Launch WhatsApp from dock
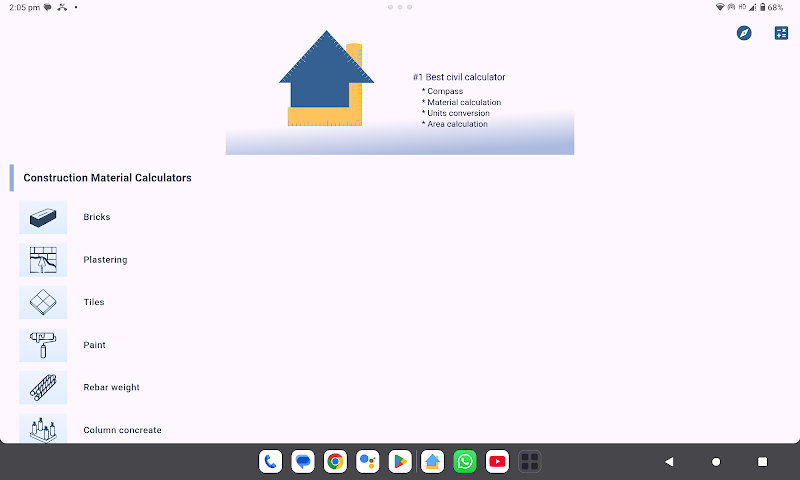Image resolution: width=800 pixels, height=480 pixels. pos(465,462)
